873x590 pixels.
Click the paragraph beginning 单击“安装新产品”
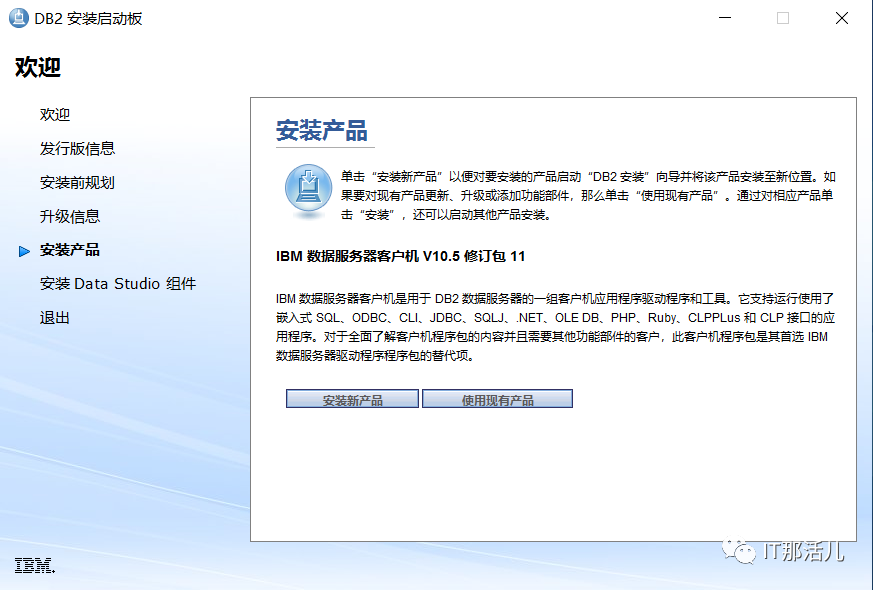(x=588, y=195)
